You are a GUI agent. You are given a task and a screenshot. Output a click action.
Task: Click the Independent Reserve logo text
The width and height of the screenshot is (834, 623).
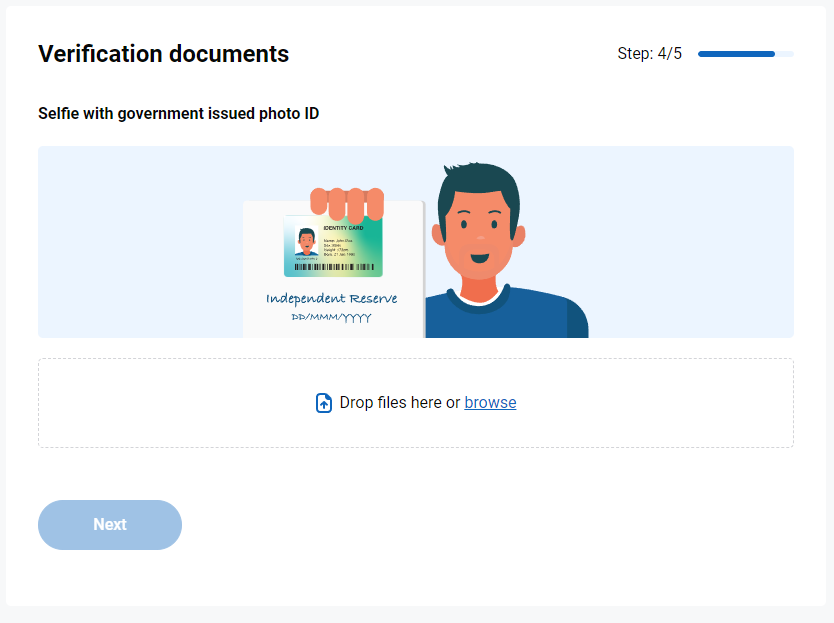(332, 298)
